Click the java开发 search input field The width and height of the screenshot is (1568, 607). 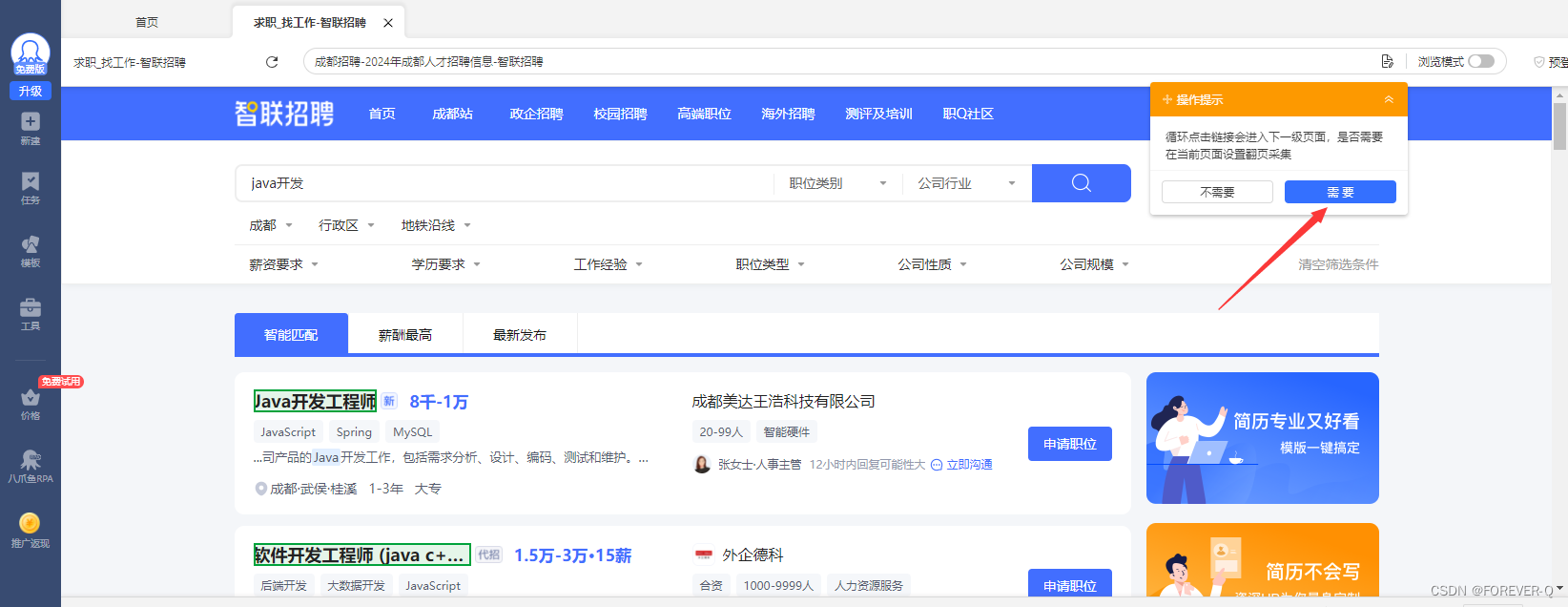pyautogui.click(x=505, y=183)
